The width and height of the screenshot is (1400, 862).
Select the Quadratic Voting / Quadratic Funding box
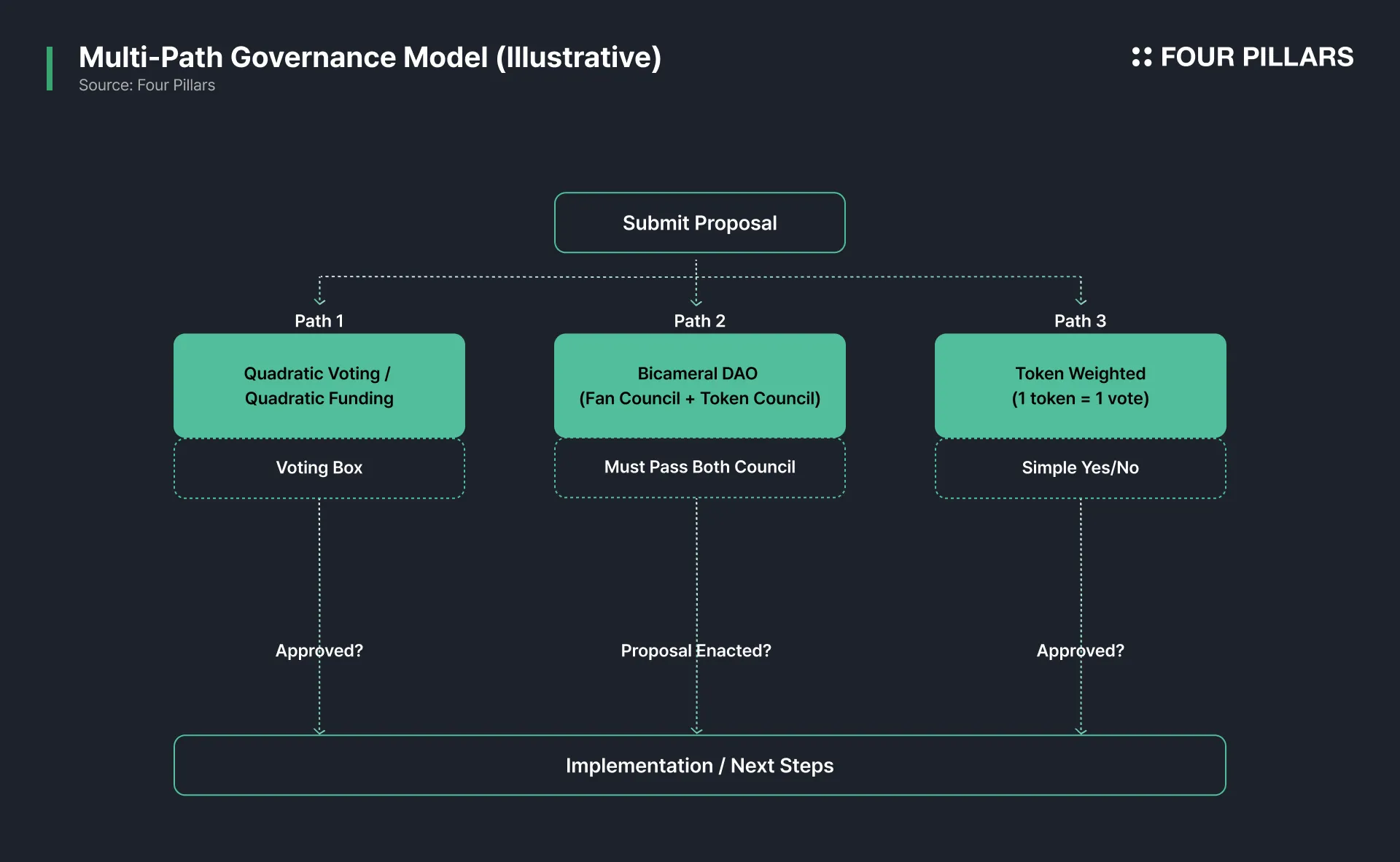point(319,386)
